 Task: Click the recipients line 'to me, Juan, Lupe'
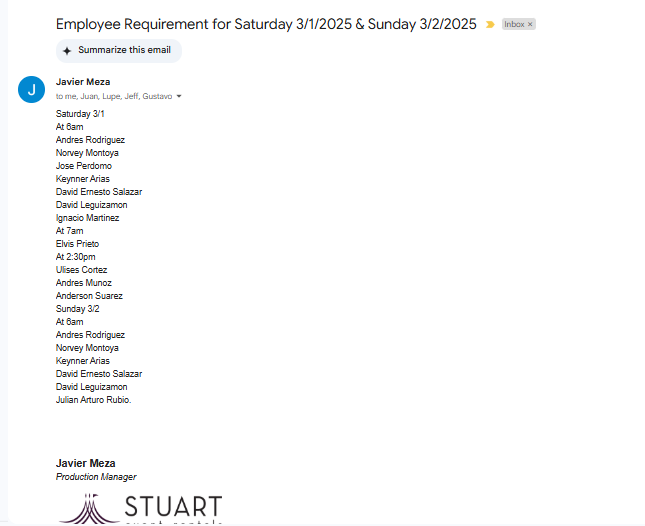[113, 96]
